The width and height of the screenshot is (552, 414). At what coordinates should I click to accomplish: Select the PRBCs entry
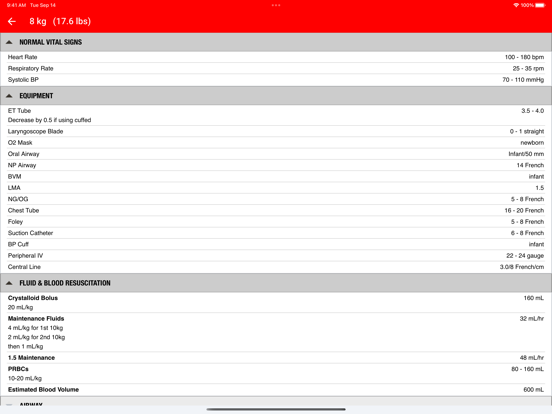point(276,374)
